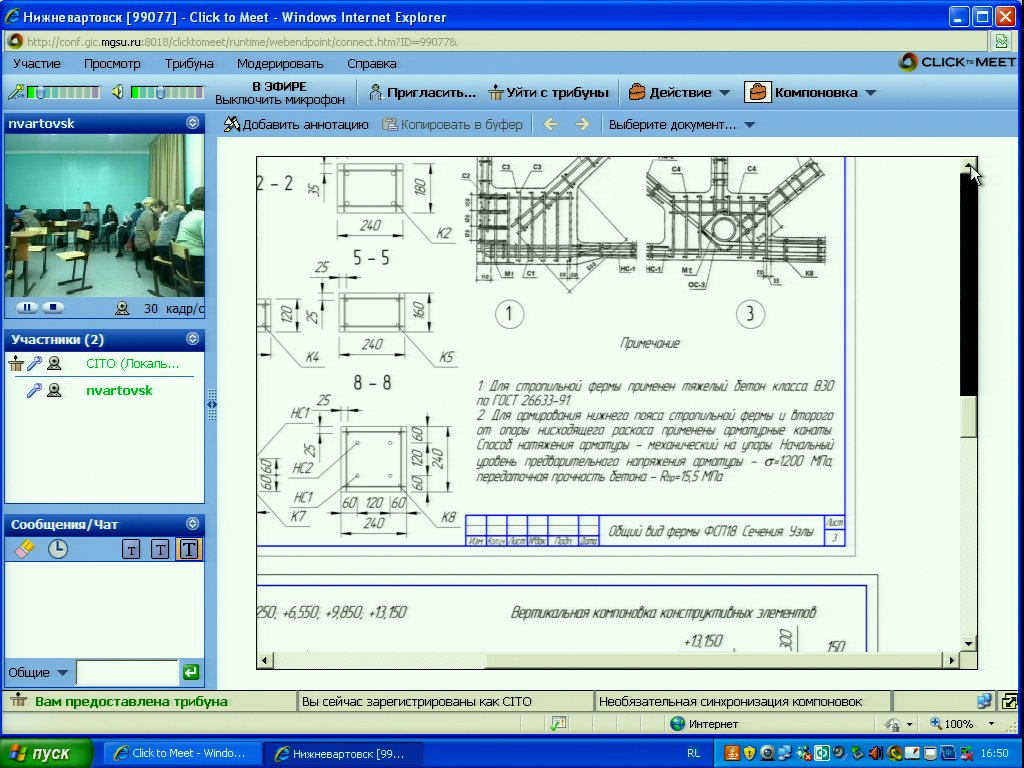Click Добавить аннотацию button
The width and height of the screenshot is (1024, 768).
(x=296, y=124)
